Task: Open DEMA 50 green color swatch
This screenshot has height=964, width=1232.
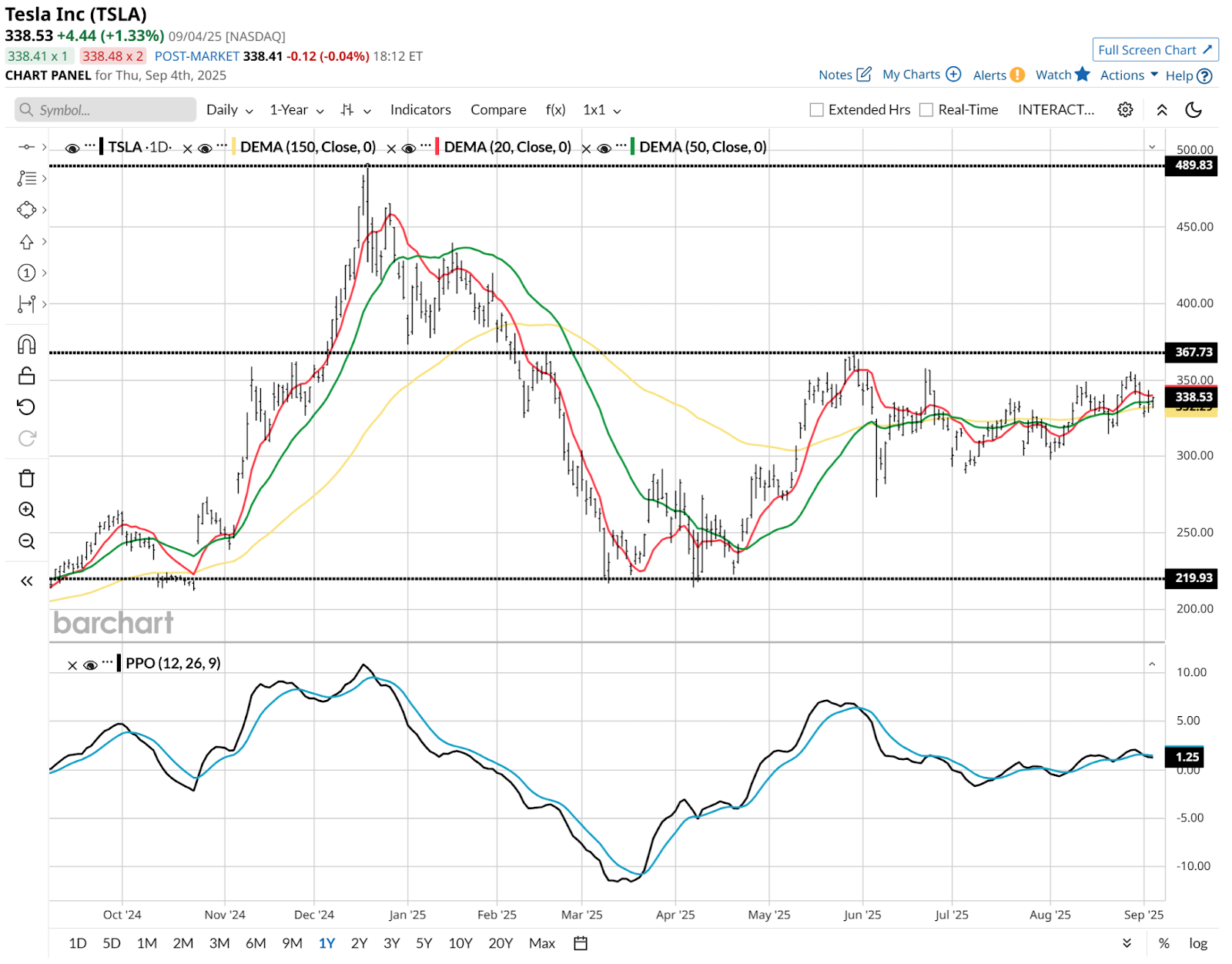Action: point(633,147)
